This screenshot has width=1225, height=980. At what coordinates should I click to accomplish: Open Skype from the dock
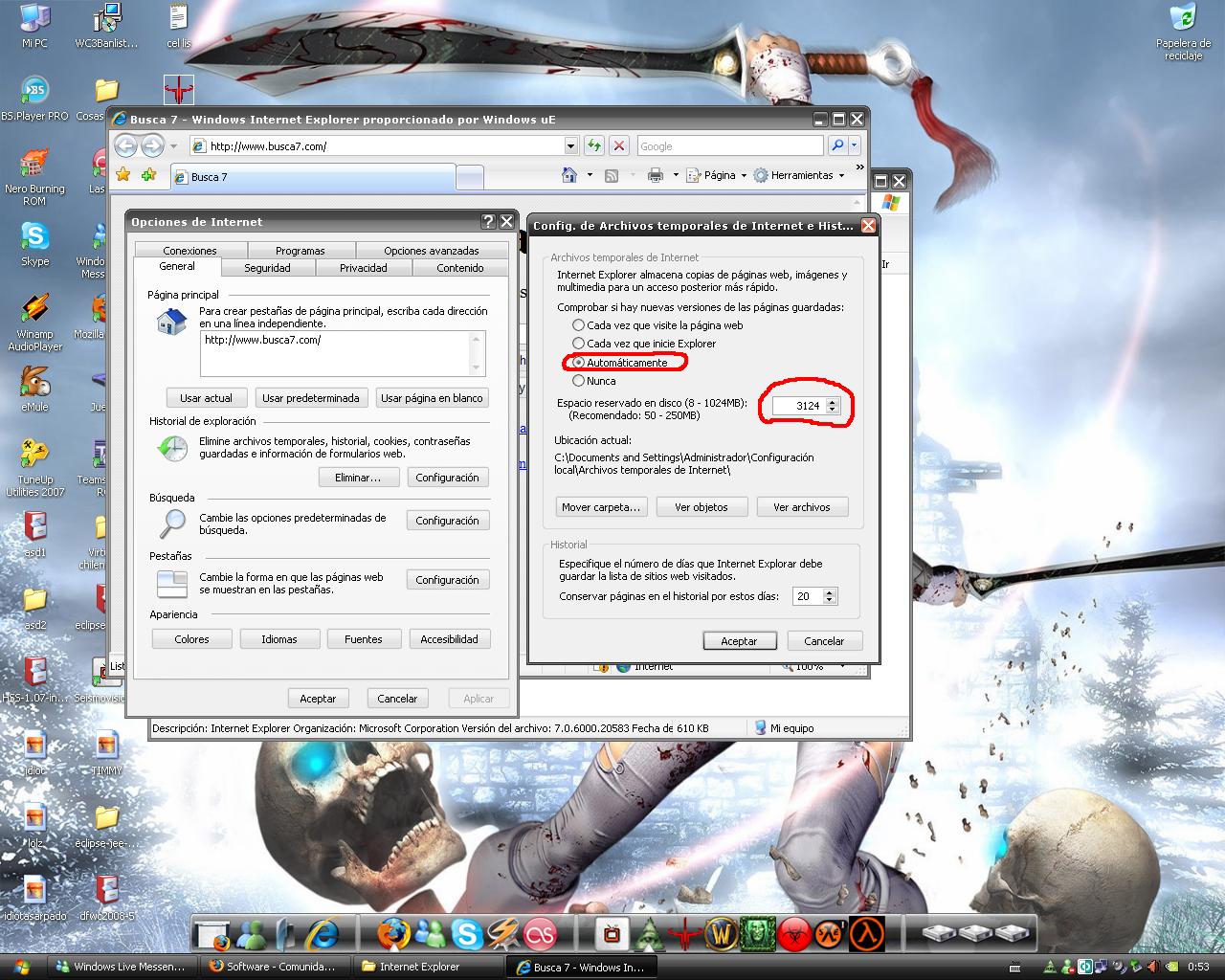(x=466, y=932)
